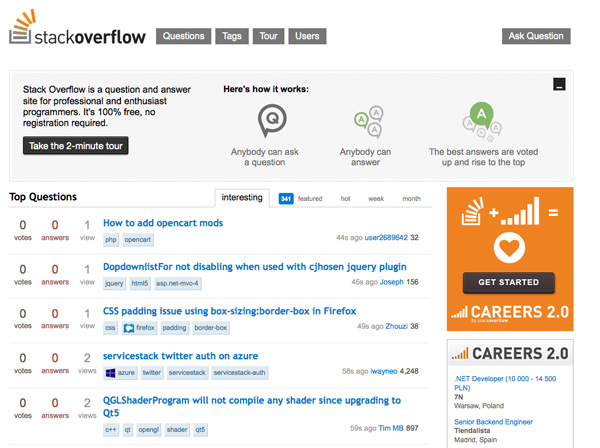Click the padding tag

pos(174,328)
